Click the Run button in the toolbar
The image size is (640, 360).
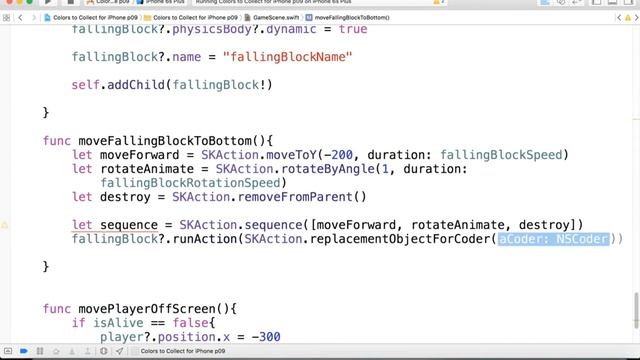click(47, 2)
